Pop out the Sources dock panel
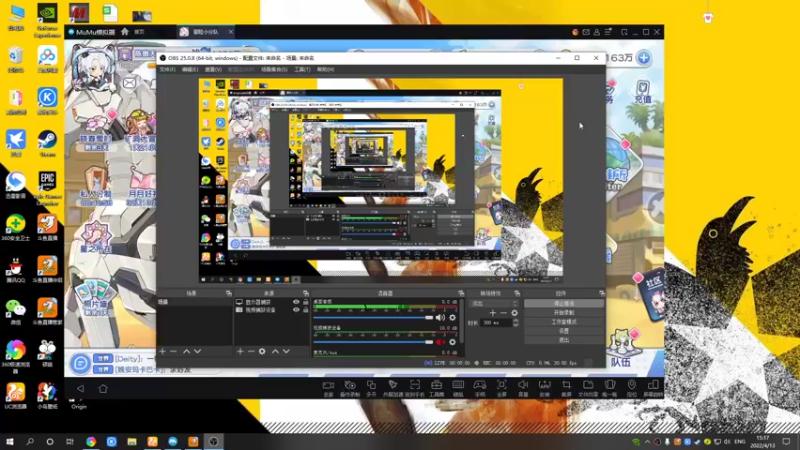The width and height of the screenshot is (800, 450). pyautogui.click(x=306, y=293)
